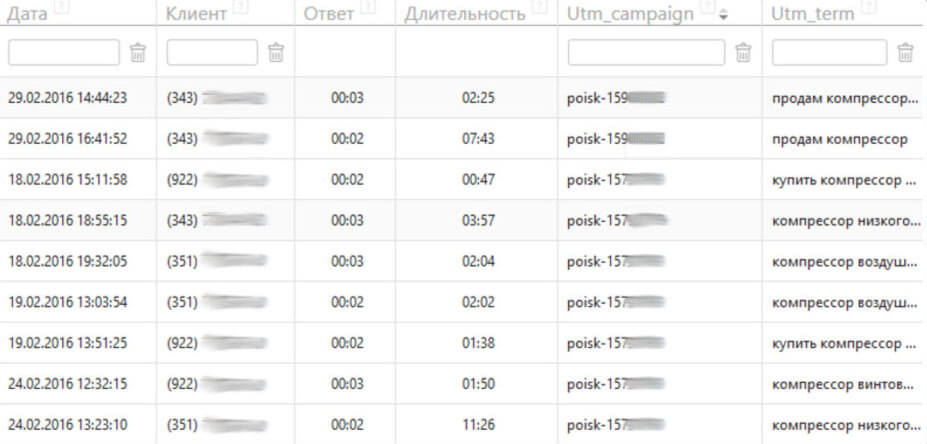Focus the Utm_campaign filter input field
This screenshot has width=927, height=444.
[x=646, y=53]
